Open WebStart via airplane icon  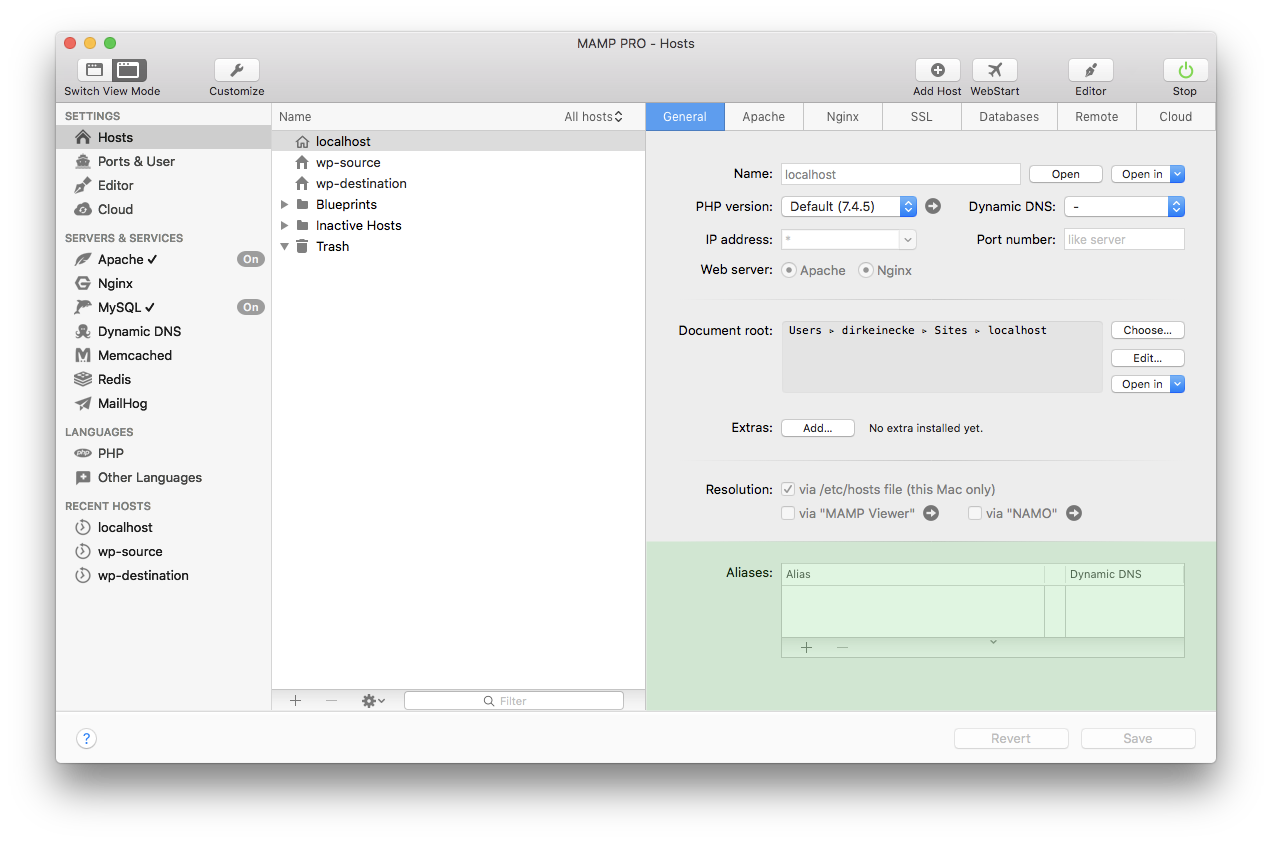994,70
